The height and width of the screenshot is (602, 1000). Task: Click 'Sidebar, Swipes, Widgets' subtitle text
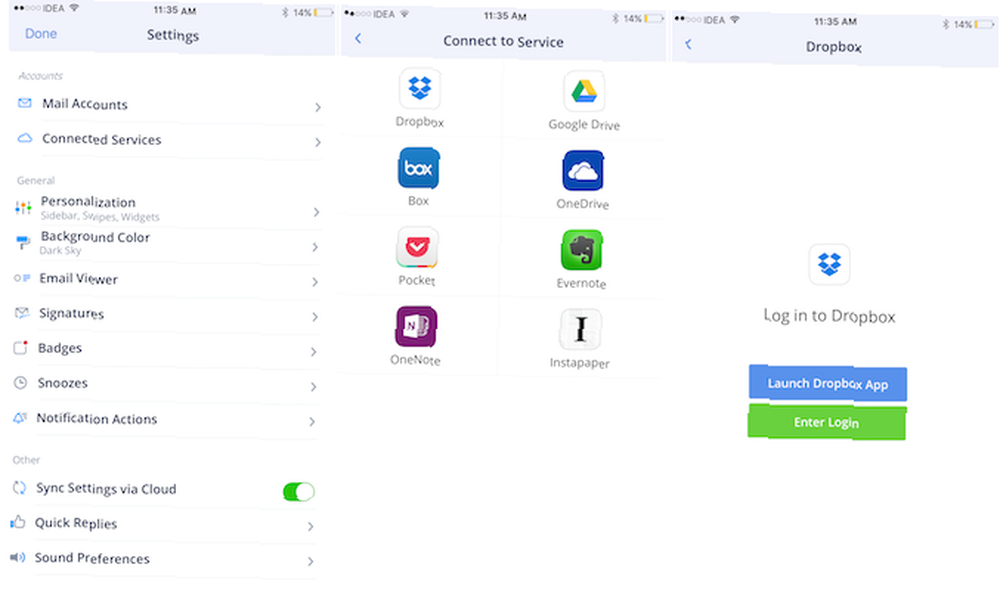coord(100,216)
